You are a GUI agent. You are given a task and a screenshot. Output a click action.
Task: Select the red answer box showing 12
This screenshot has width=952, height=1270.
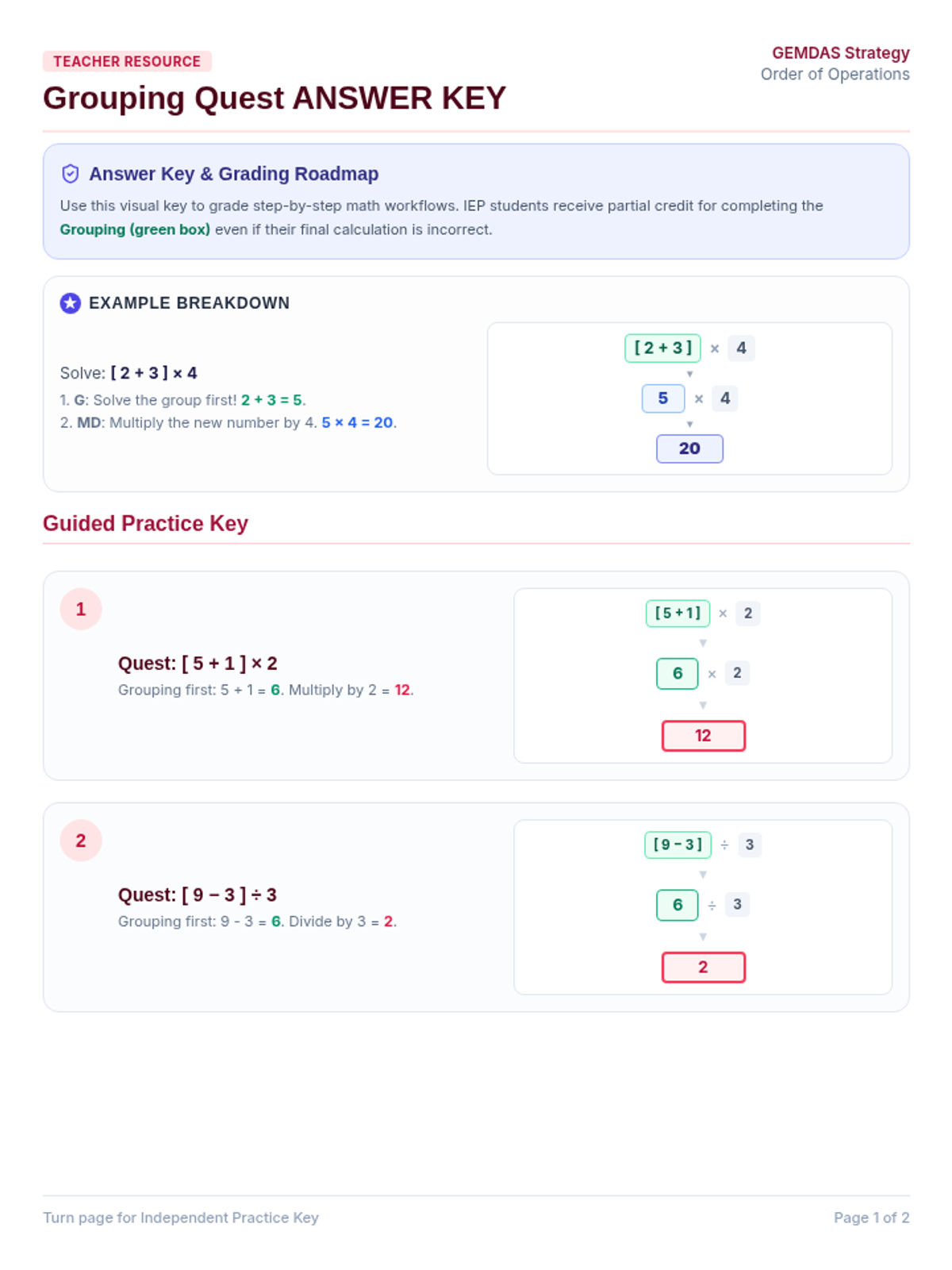[x=704, y=736]
